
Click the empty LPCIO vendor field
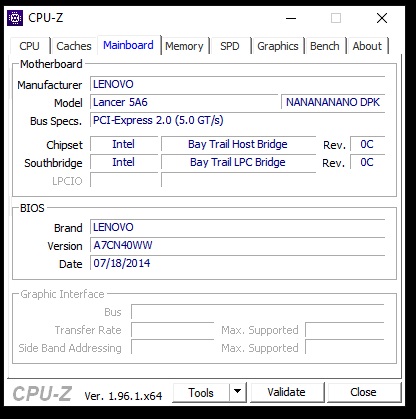coord(124,180)
